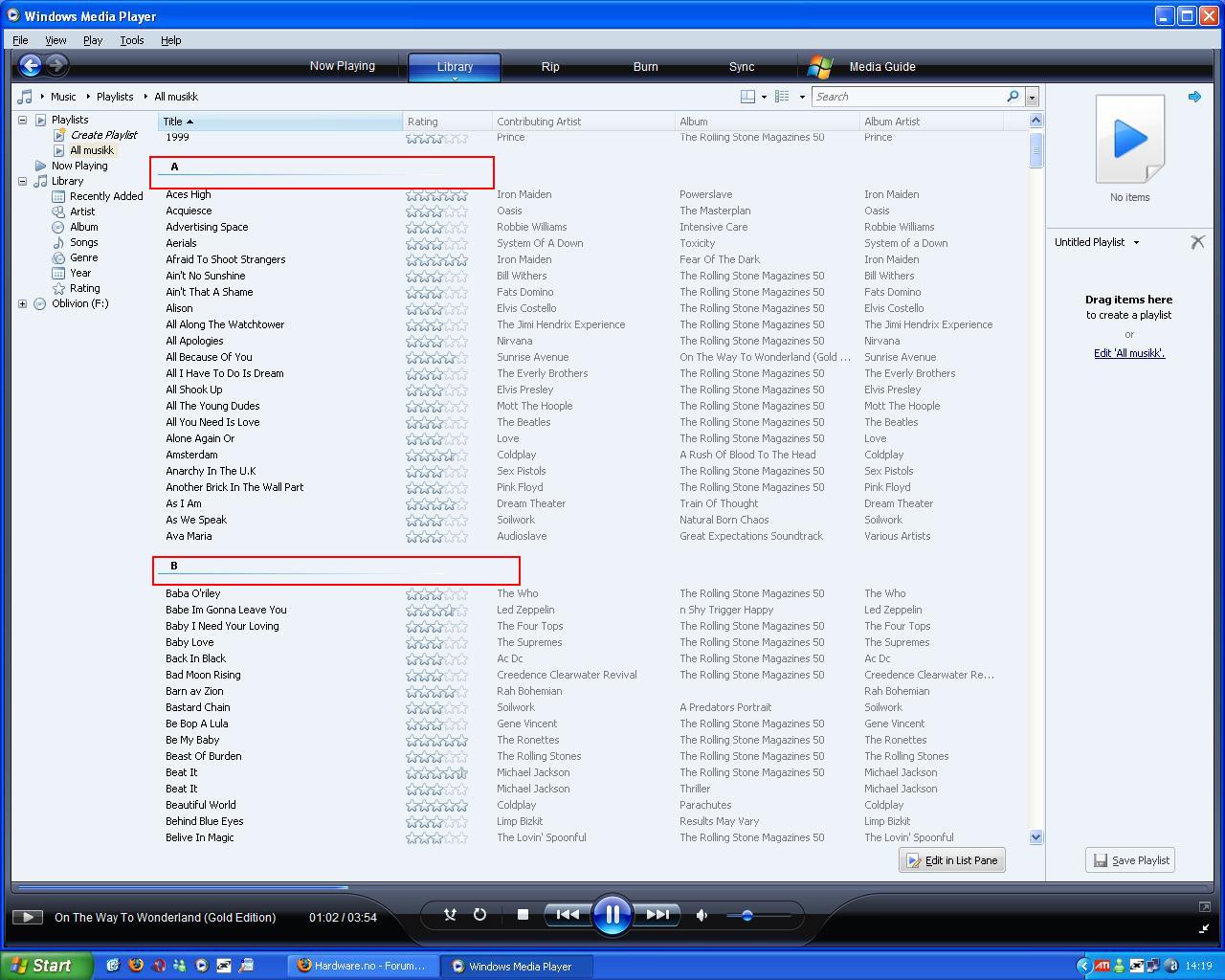Viewport: 1225px width, 980px height.
Task: Skip to previous track
Action: coord(568,915)
